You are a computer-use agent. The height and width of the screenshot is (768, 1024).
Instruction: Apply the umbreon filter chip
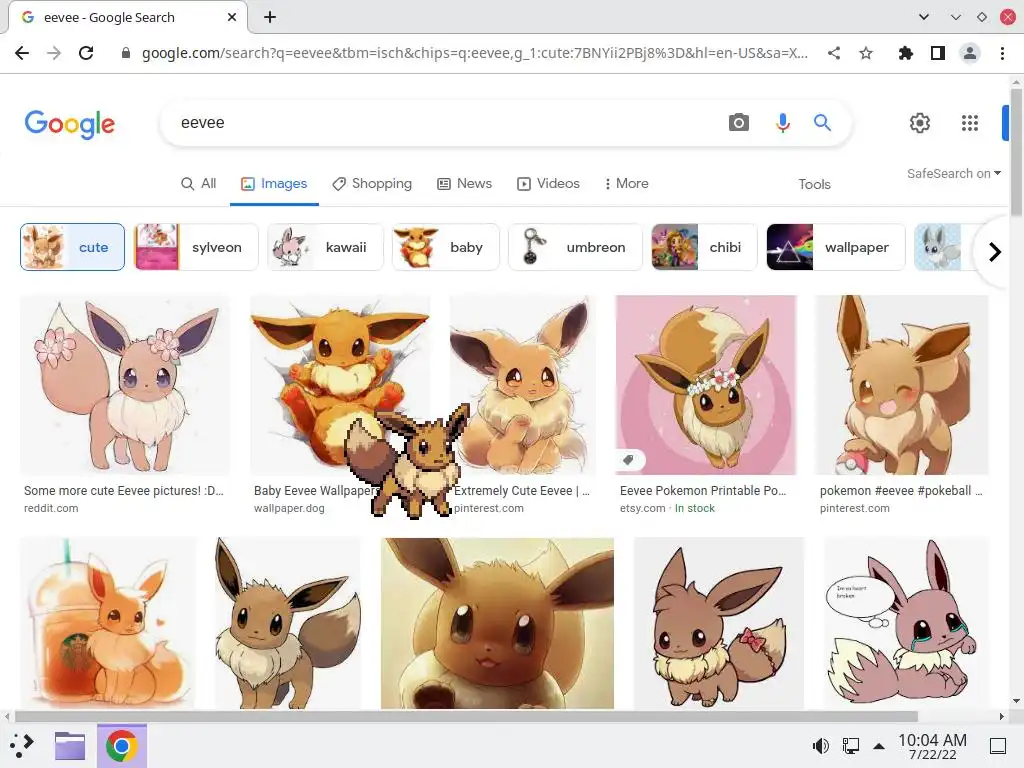575,247
